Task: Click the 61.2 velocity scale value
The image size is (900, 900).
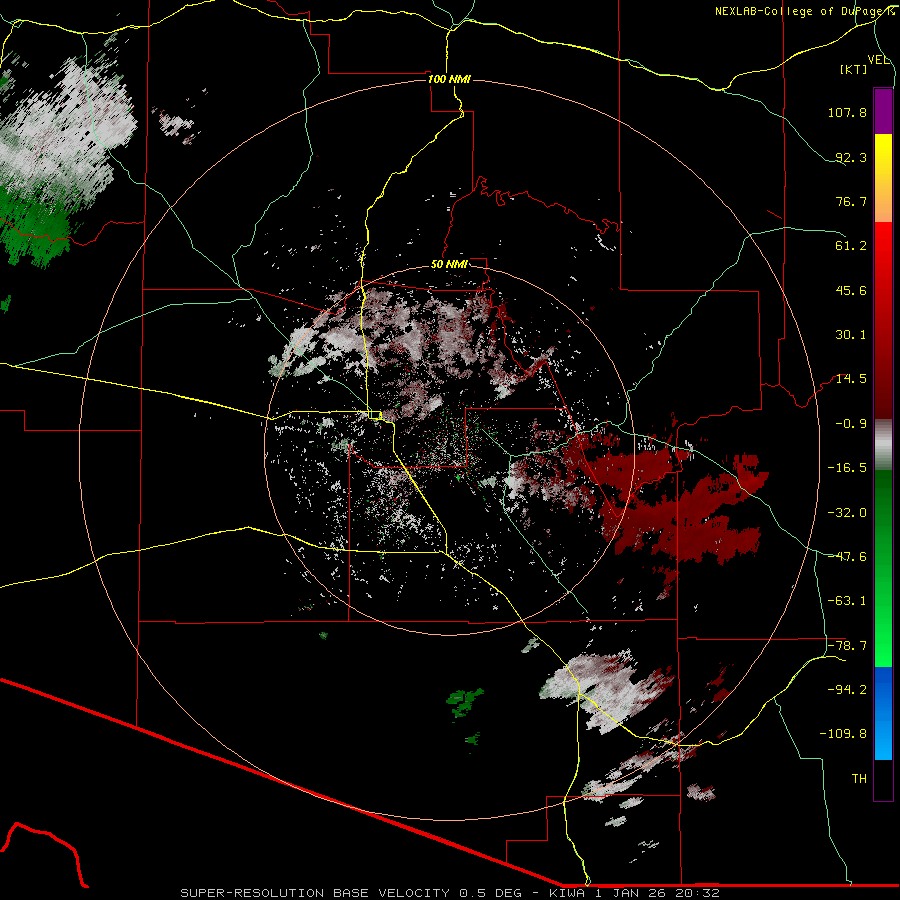Action: click(851, 246)
